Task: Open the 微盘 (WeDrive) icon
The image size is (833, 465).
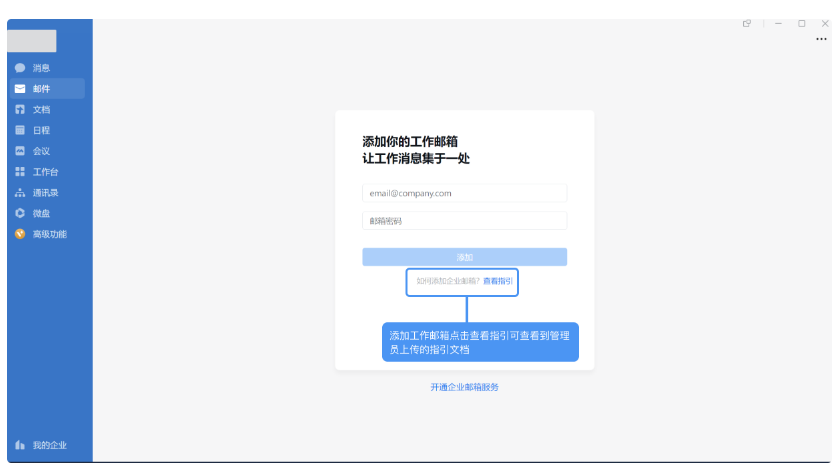Action: point(20,213)
